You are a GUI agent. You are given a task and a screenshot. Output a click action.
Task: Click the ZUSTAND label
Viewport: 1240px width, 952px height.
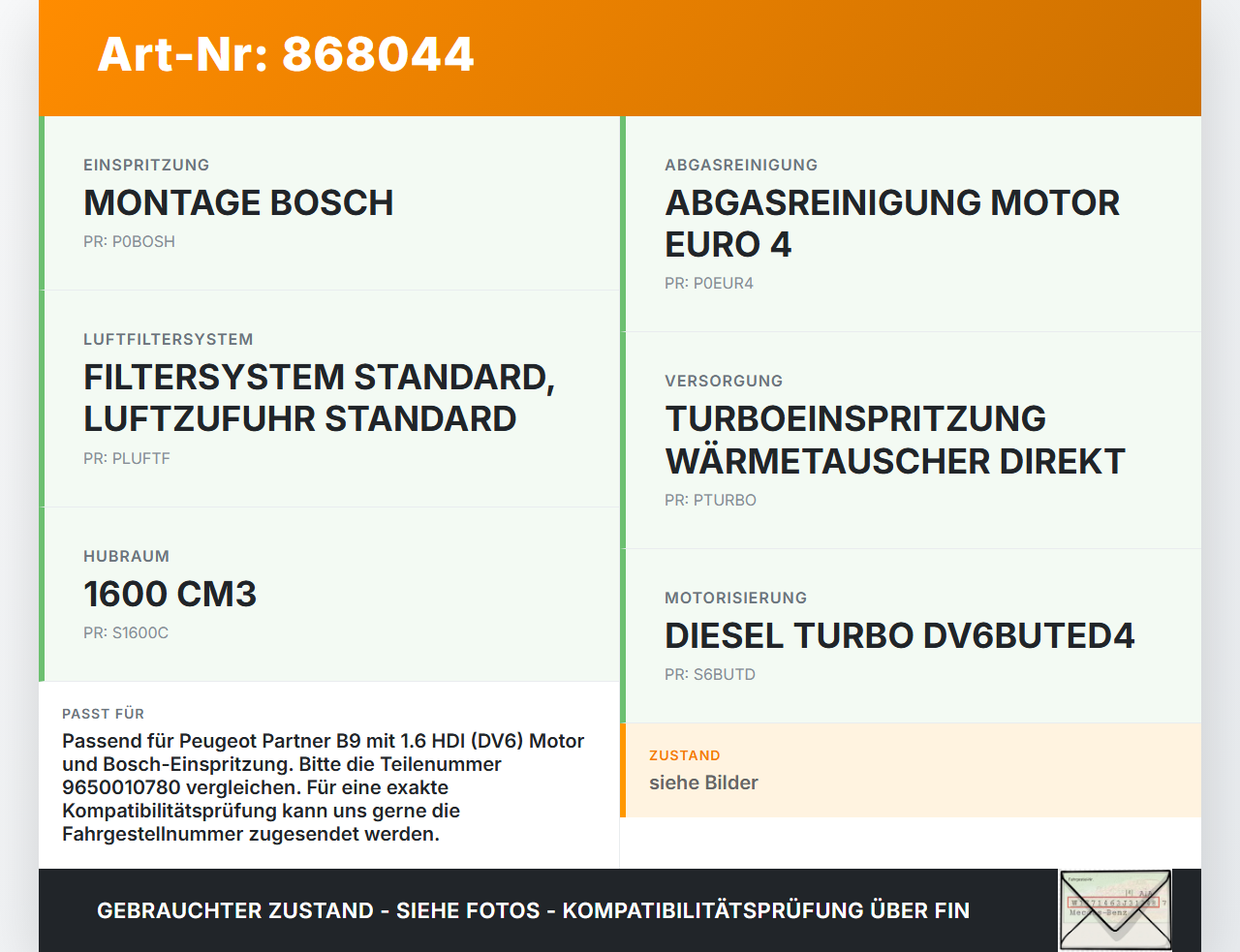[684, 755]
